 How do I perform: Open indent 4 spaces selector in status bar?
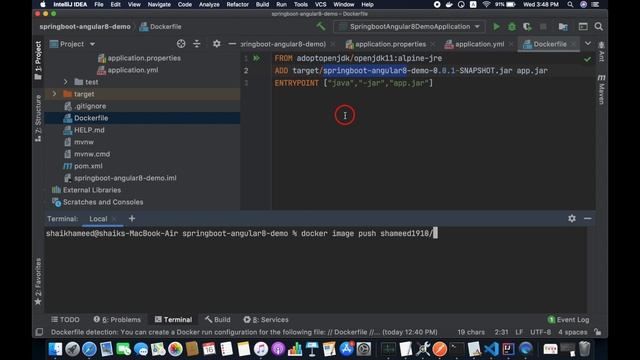coord(573,332)
